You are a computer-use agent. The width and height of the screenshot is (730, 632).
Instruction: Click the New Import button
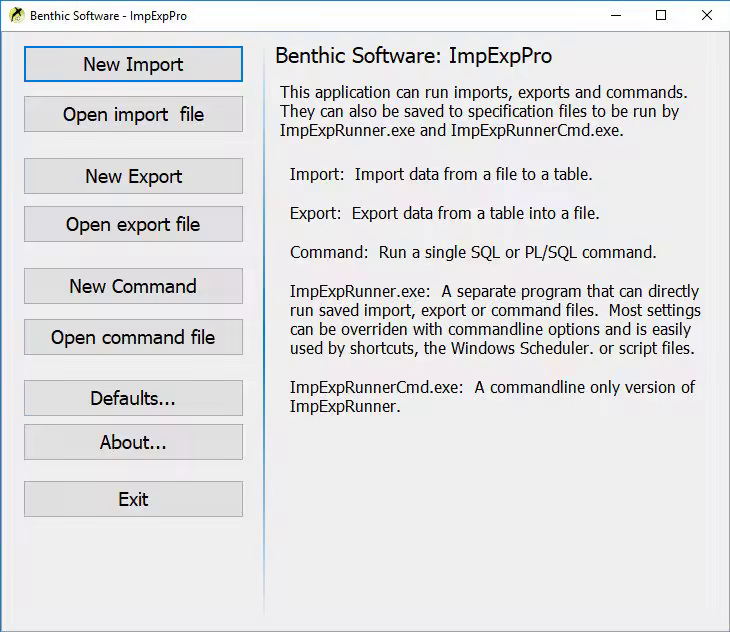[133, 64]
